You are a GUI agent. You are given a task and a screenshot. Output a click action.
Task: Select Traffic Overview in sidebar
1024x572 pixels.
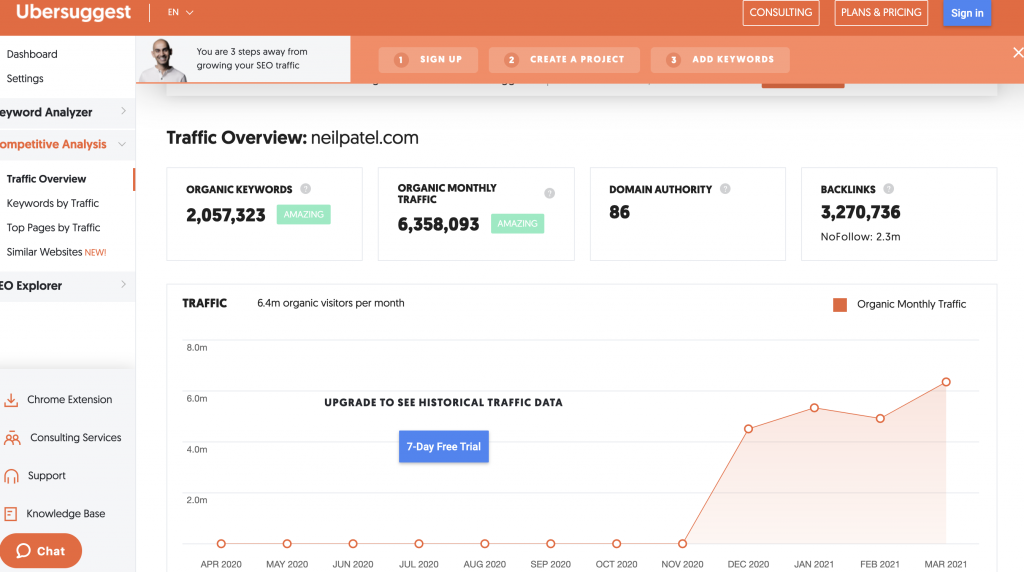pos(46,179)
